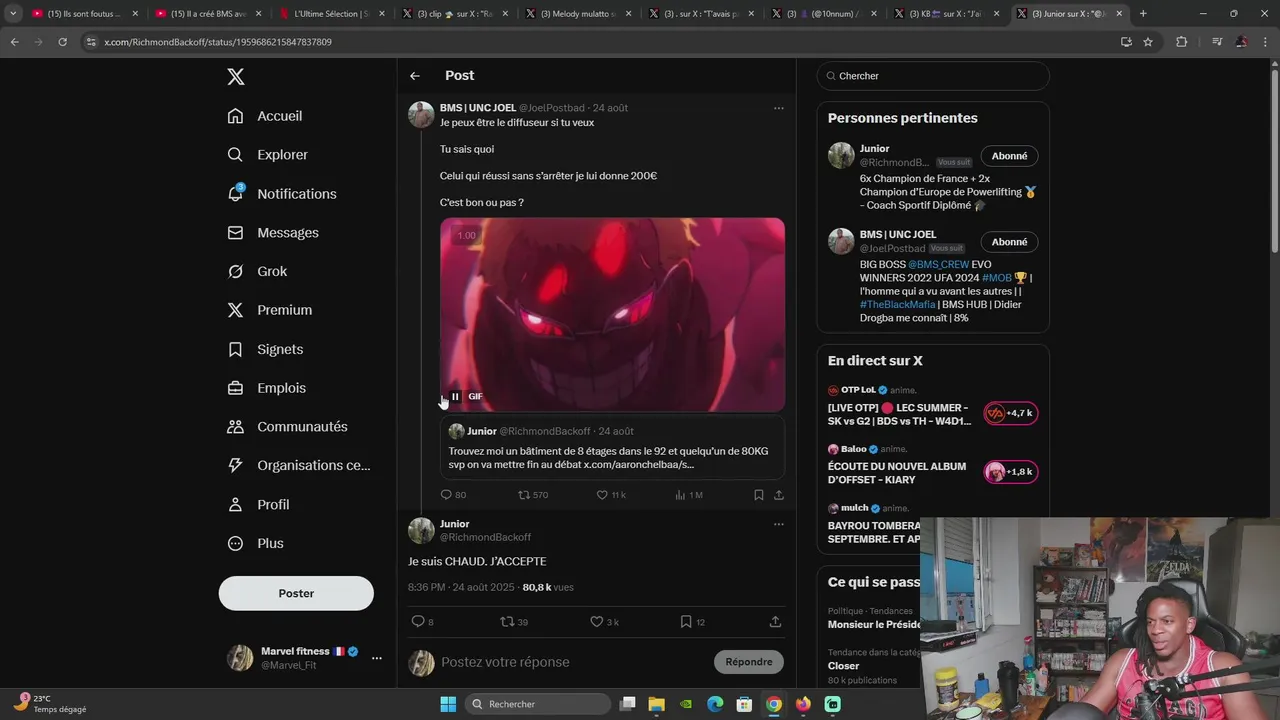Bookmark page with star icon
This screenshot has width=1280, height=720.
coord(1148,42)
